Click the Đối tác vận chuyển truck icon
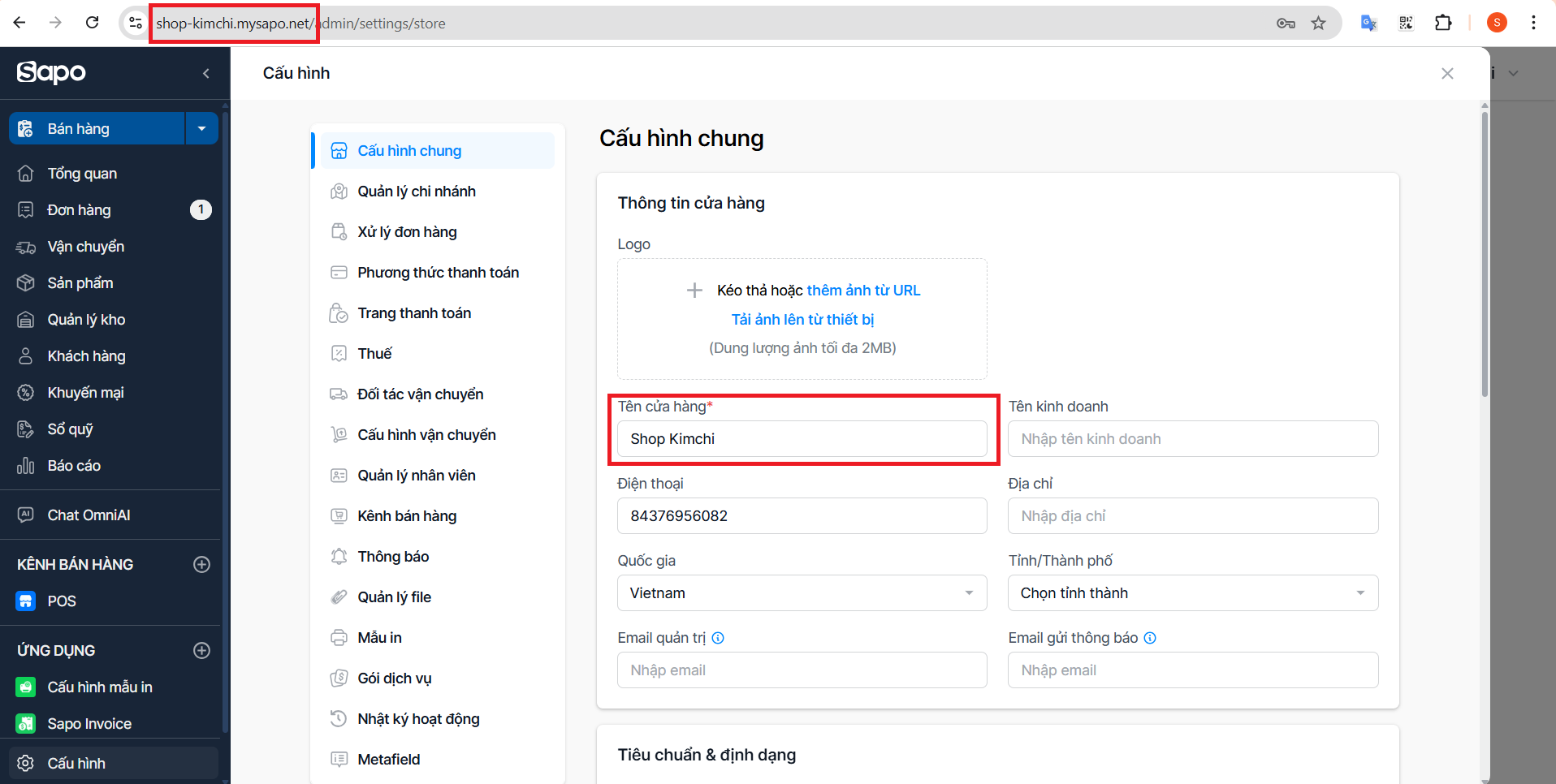 point(339,394)
